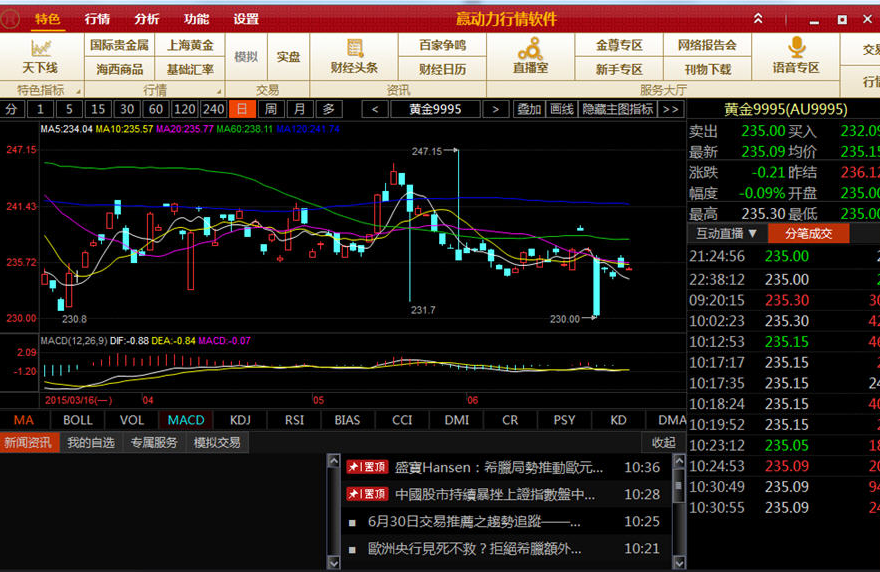Click left news panel scroll-up arrow

[333, 461]
